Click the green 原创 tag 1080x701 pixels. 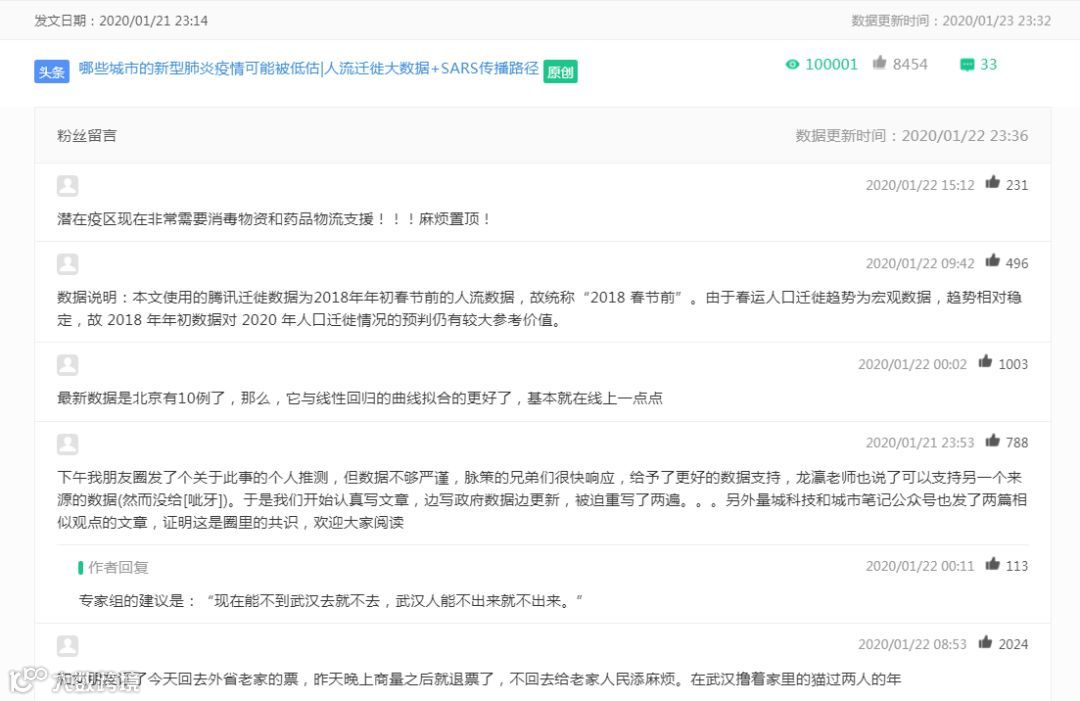coord(560,72)
